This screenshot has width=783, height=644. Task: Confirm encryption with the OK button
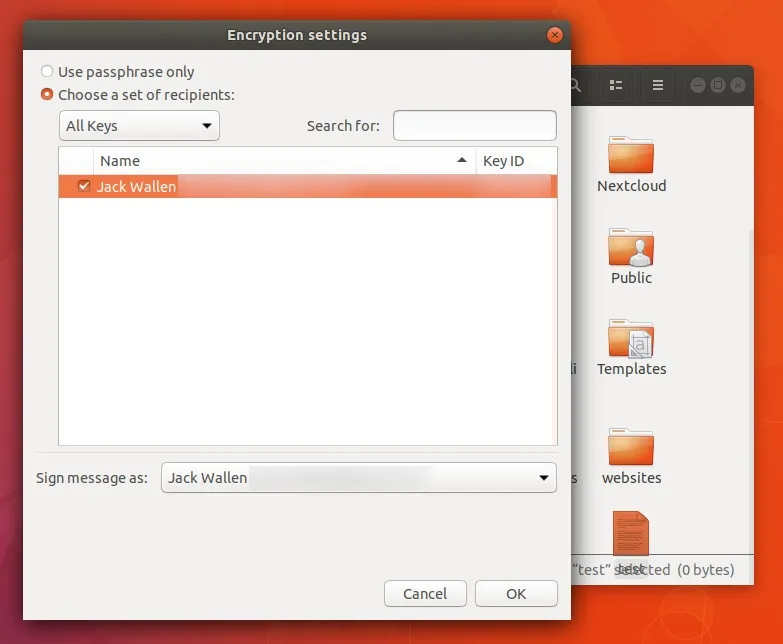pos(516,594)
